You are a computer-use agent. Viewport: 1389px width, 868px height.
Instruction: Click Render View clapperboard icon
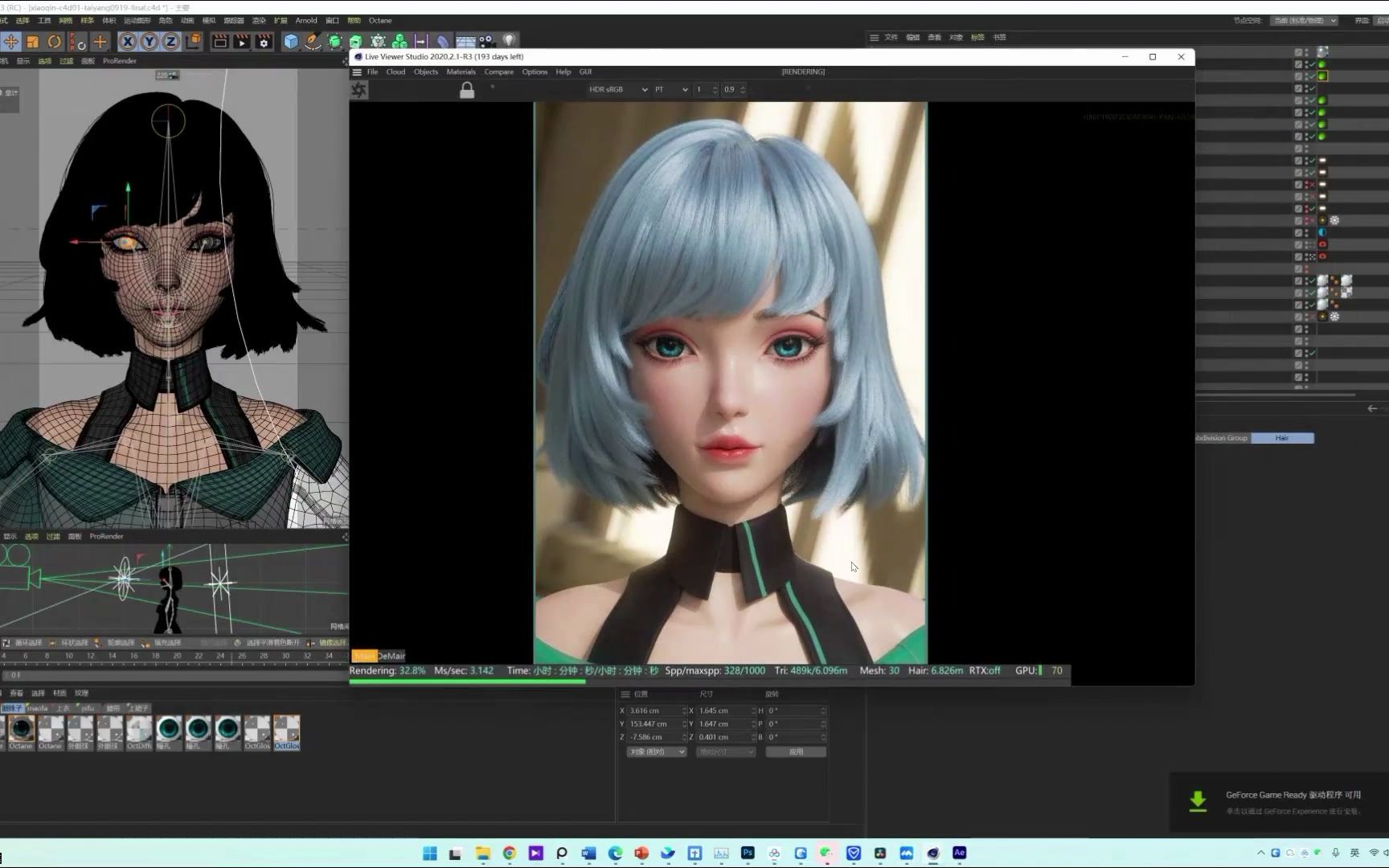(x=219, y=42)
